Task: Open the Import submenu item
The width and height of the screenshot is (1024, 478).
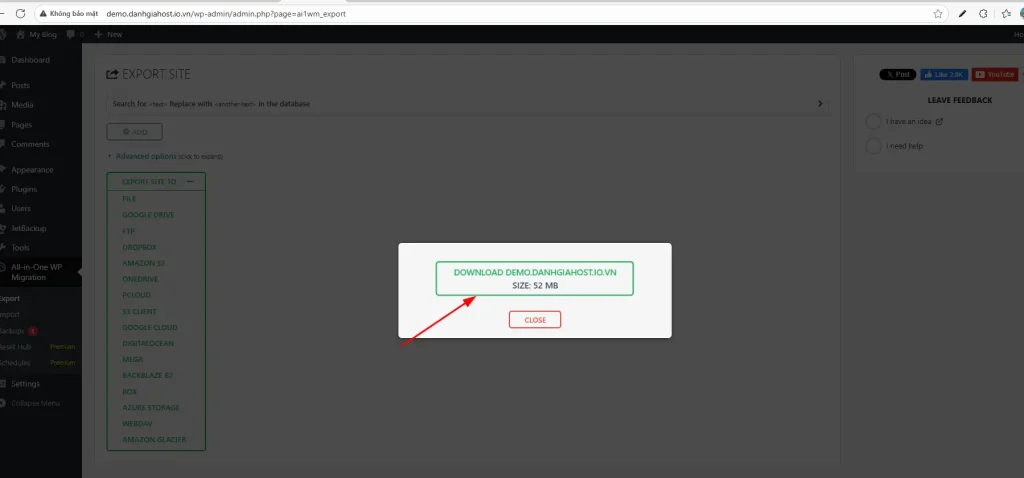Action: (10, 315)
